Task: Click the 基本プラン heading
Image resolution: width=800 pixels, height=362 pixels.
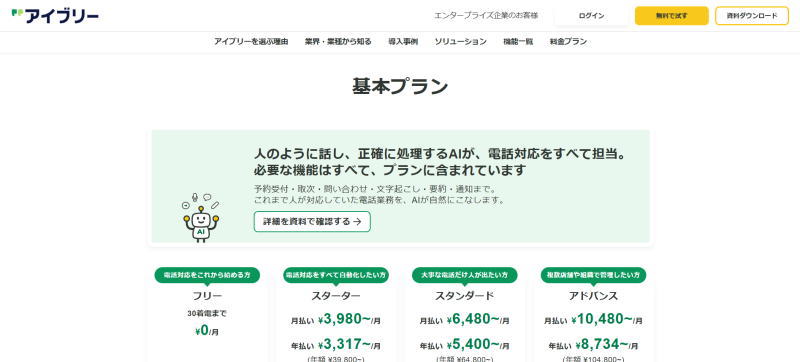Action: pyautogui.click(x=400, y=86)
